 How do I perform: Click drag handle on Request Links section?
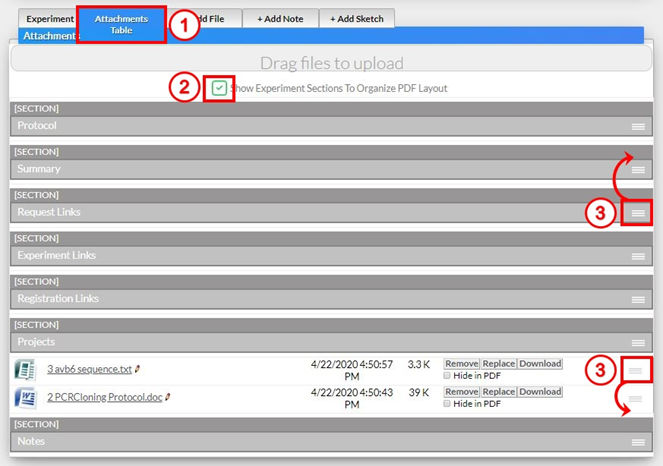pyautogui.click(x=637, y=213)
